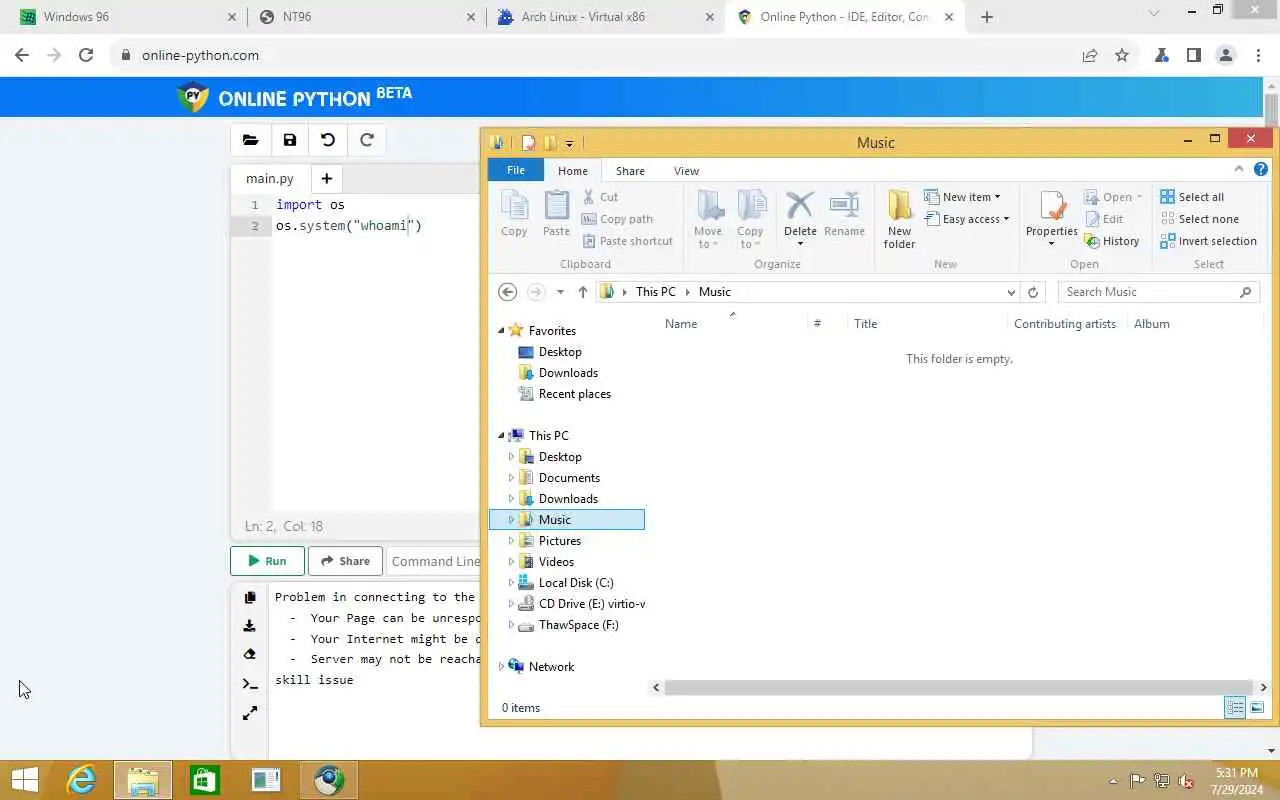Collapse Favorites tree section
This screenshot has height=800, width=1280.
(x=502, y=330)
